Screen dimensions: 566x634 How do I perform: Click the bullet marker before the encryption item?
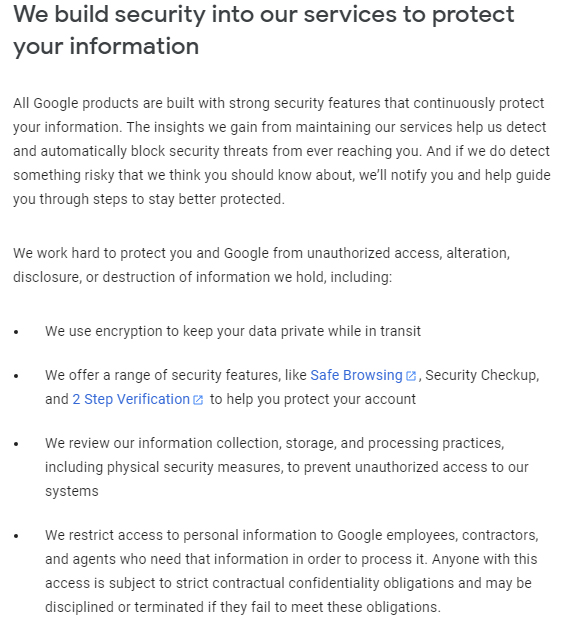coord(16,332)
